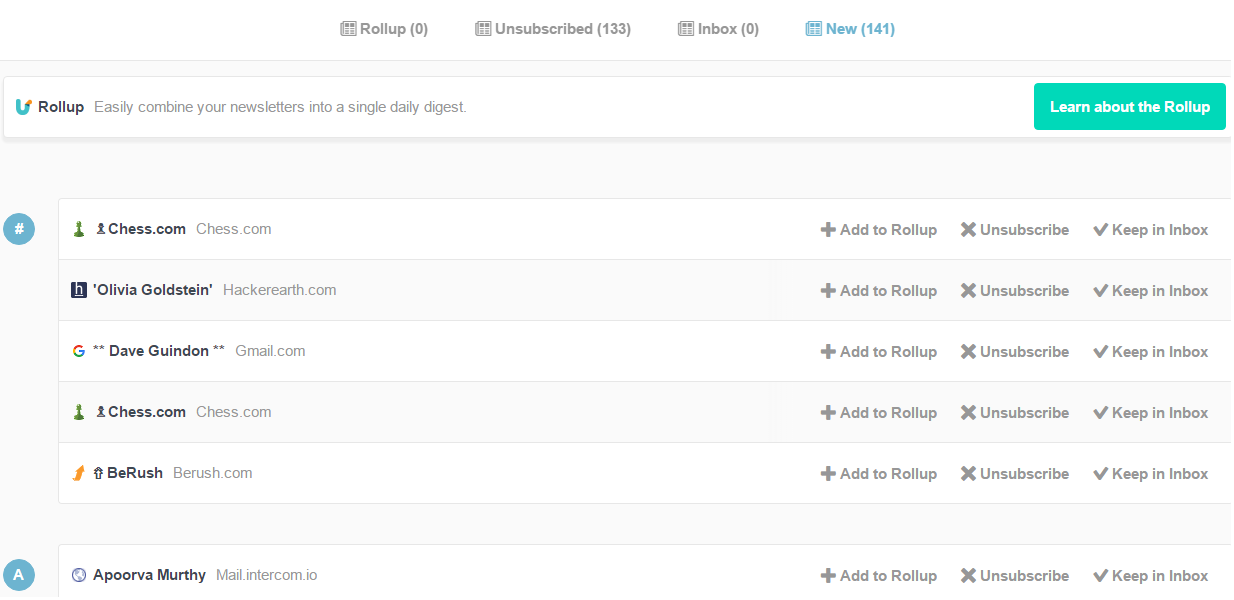
Task: Click the '#' section badge circle
Action: [x=19, y=229]
